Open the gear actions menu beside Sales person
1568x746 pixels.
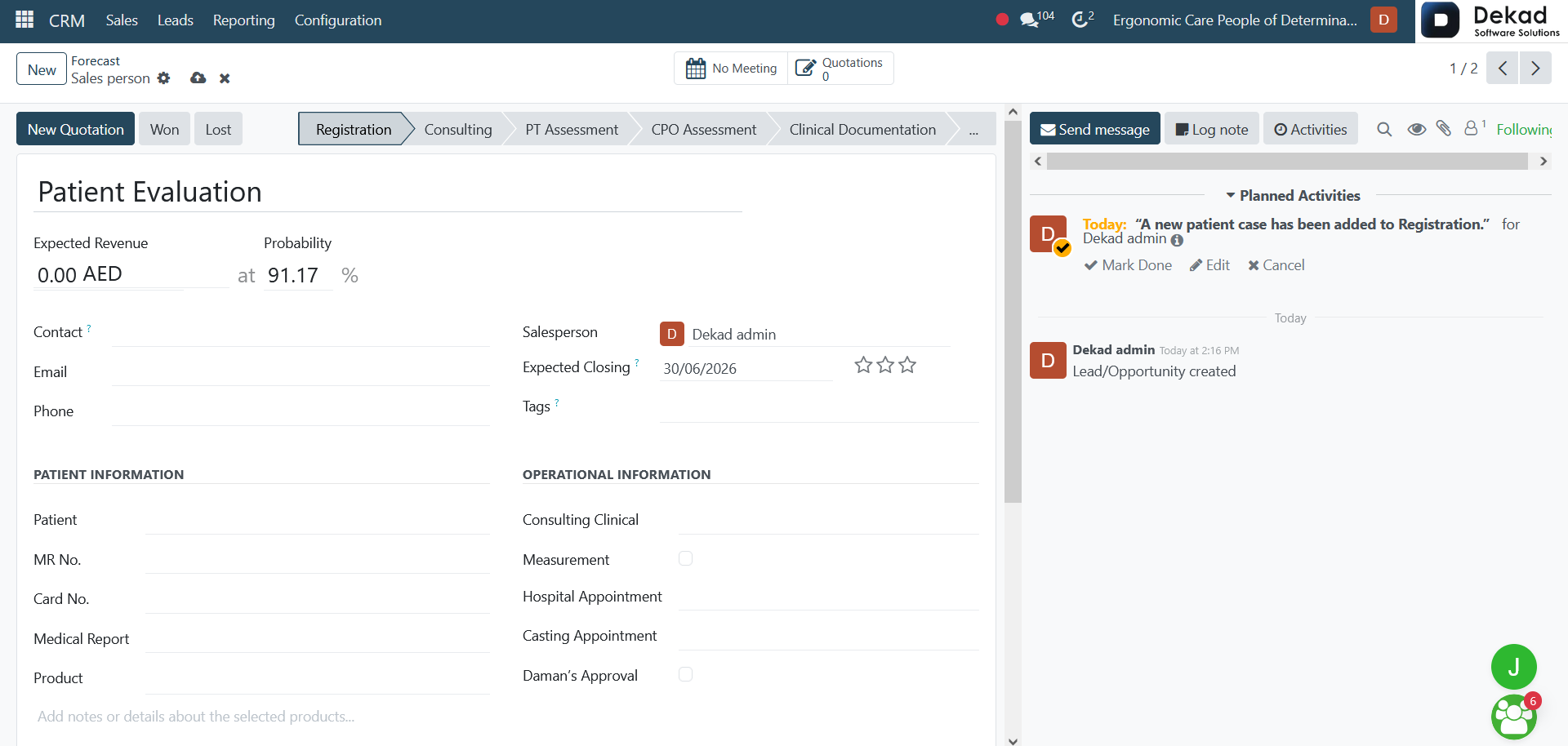[x=164, y=78]
